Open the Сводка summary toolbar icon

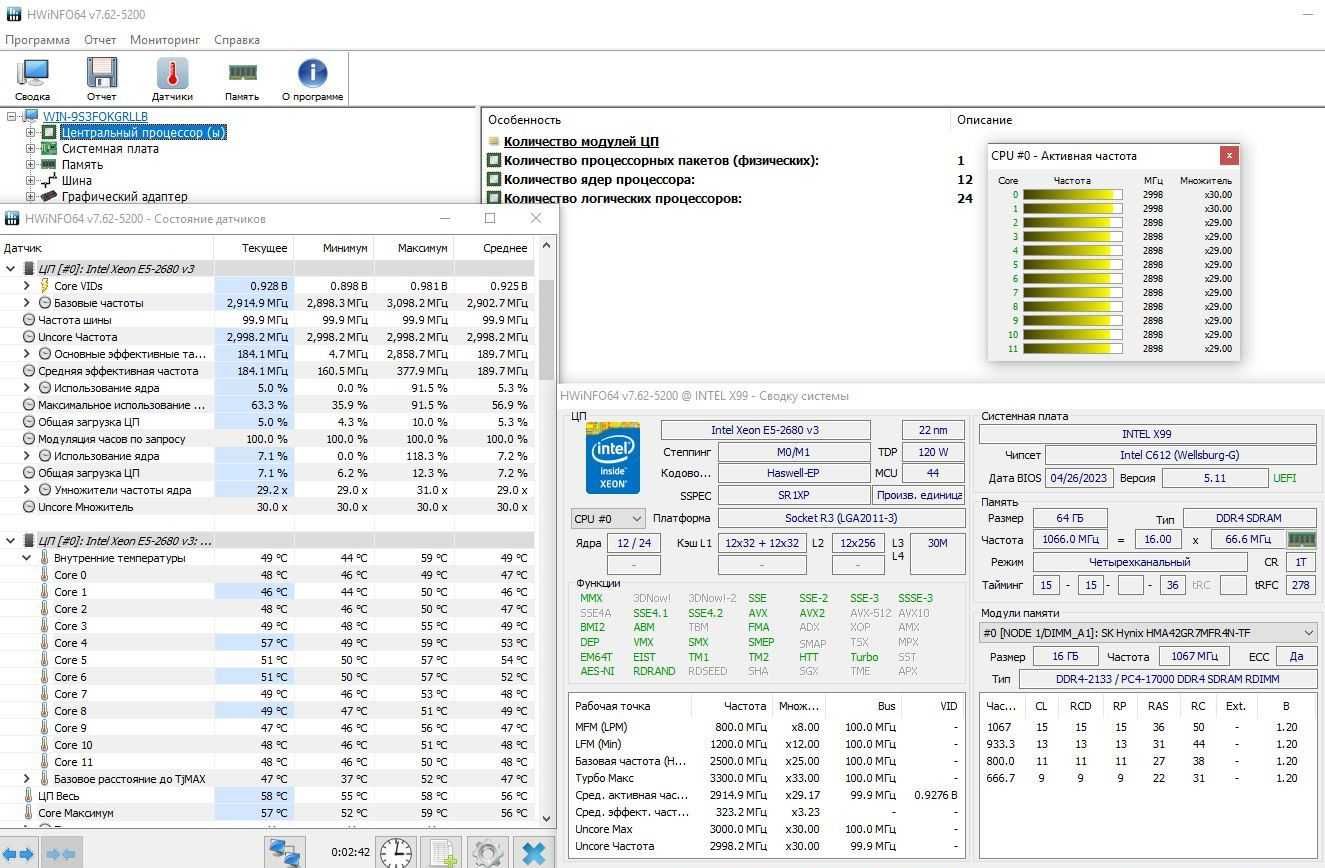32,79
